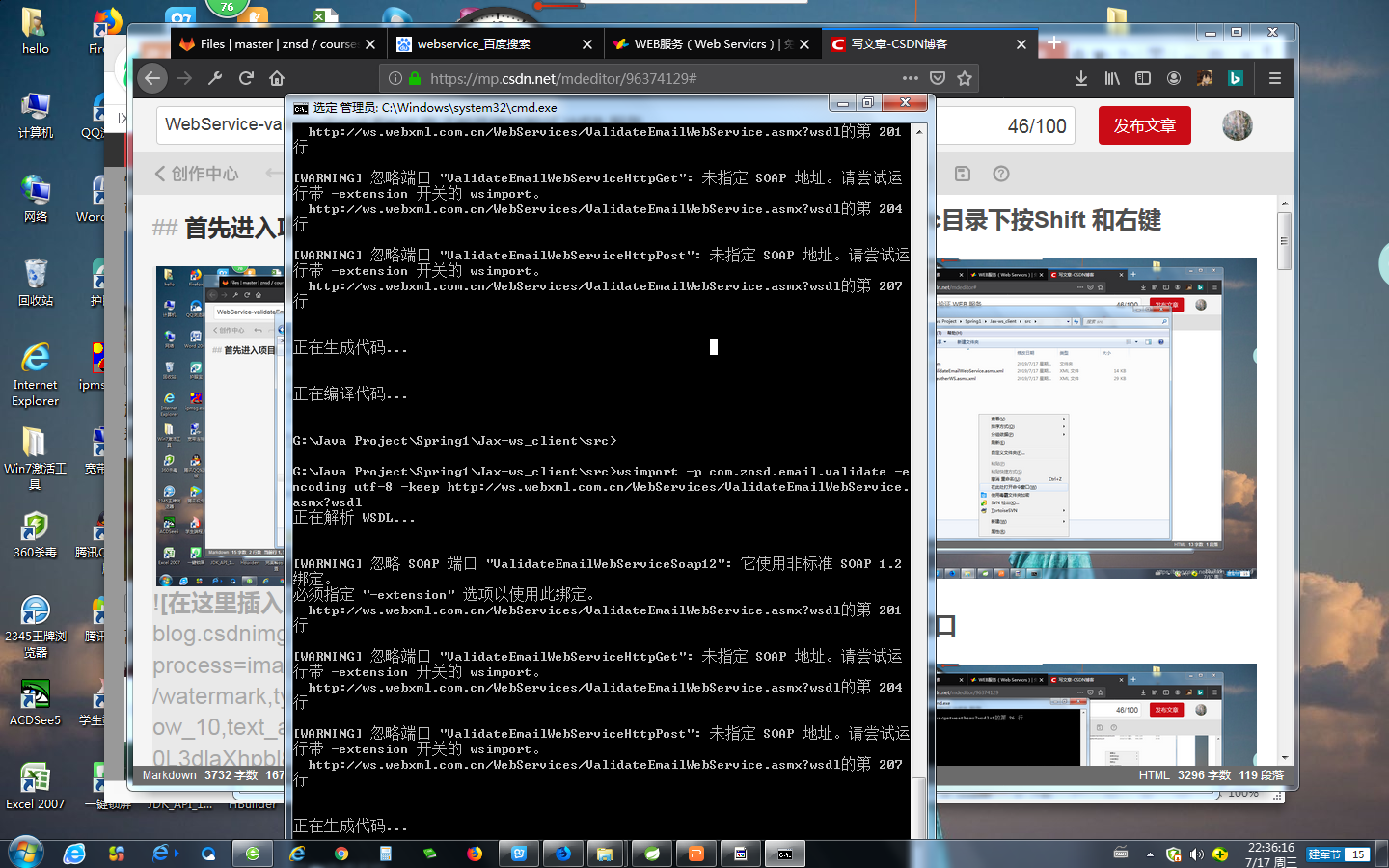Select the Excel 2007 desktop shortcut

[x=35, y=786]
